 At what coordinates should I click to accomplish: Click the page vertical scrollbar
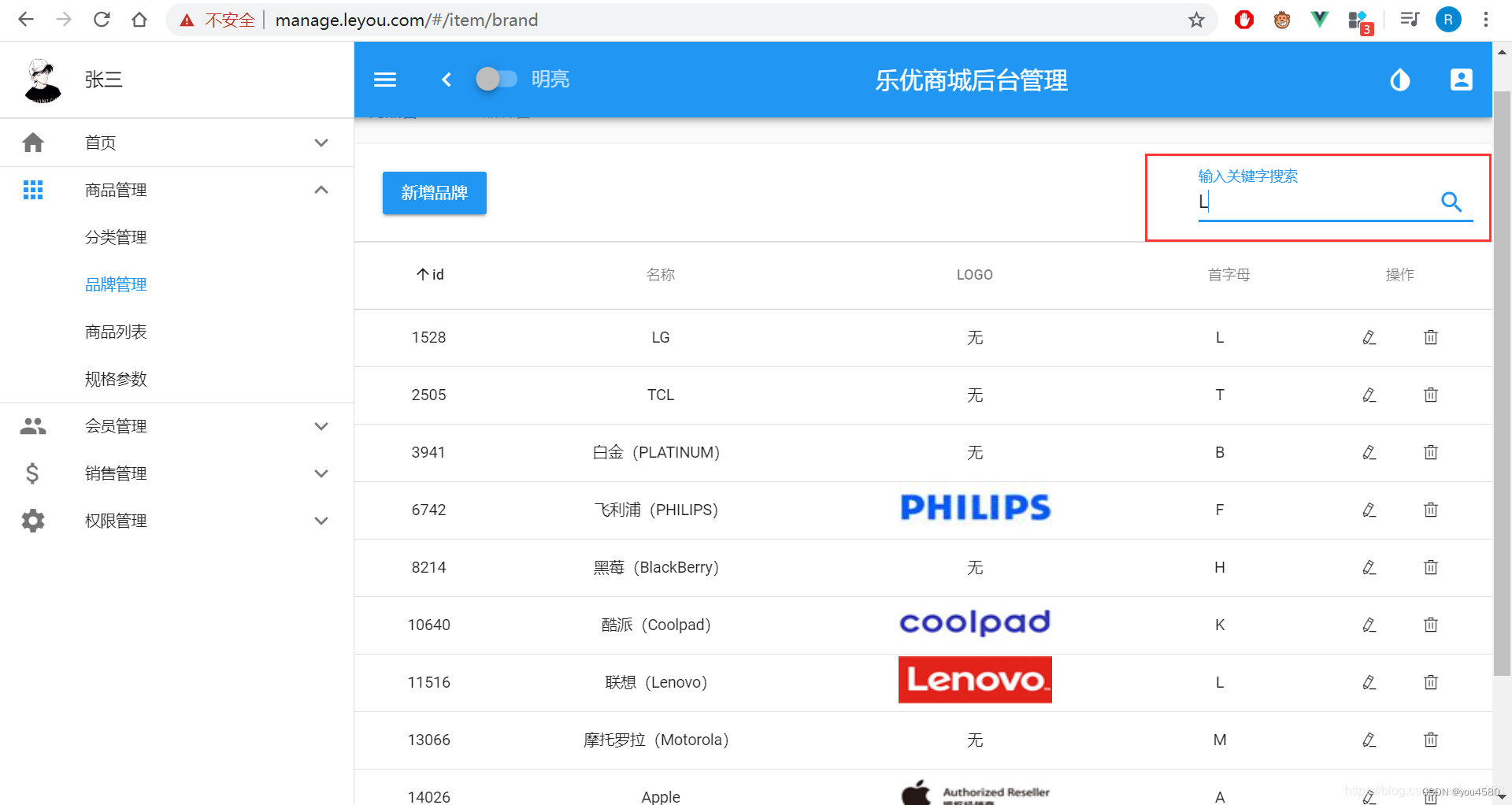point(1502,384)
